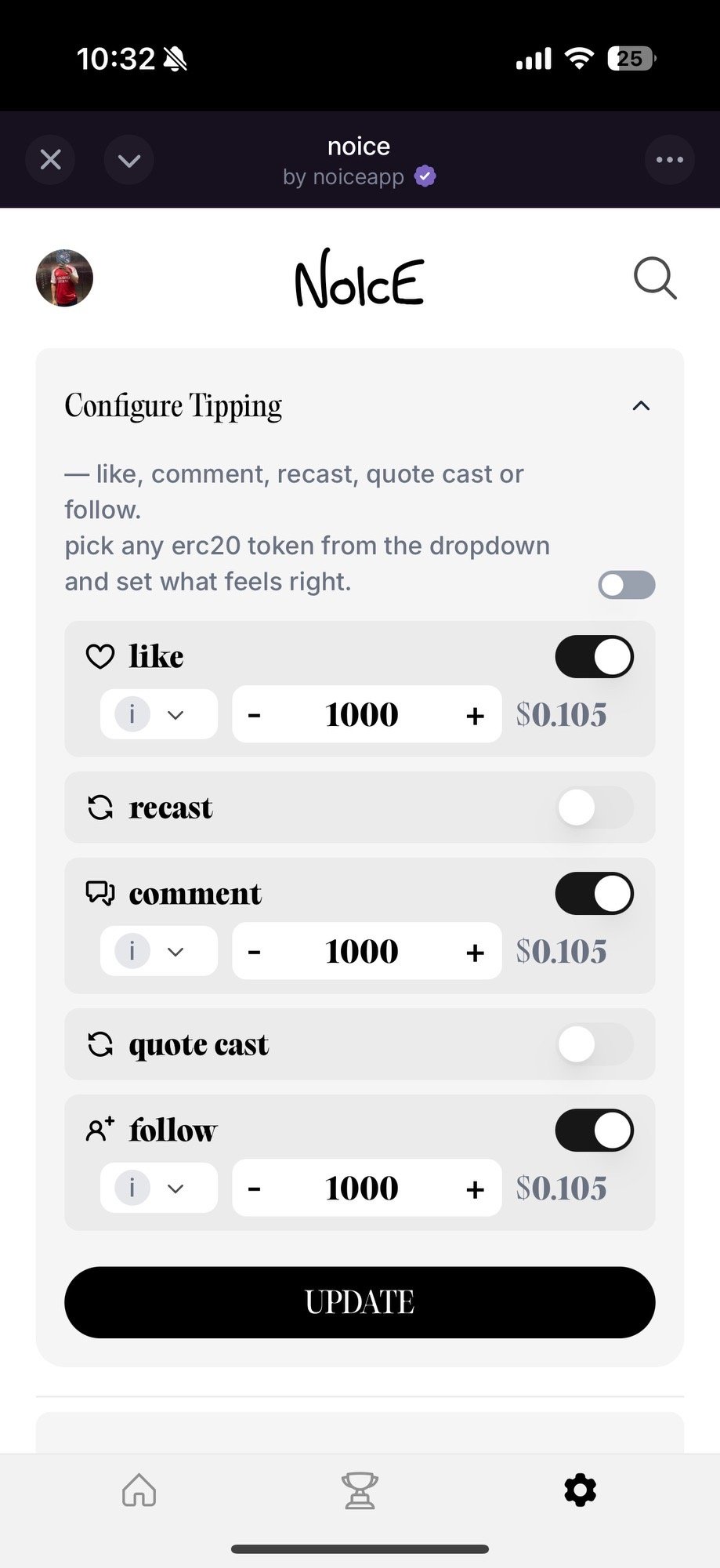Open the token dropdown for like
The width and height of the screenshot is (720, 1568).
[x=159, y=714]
